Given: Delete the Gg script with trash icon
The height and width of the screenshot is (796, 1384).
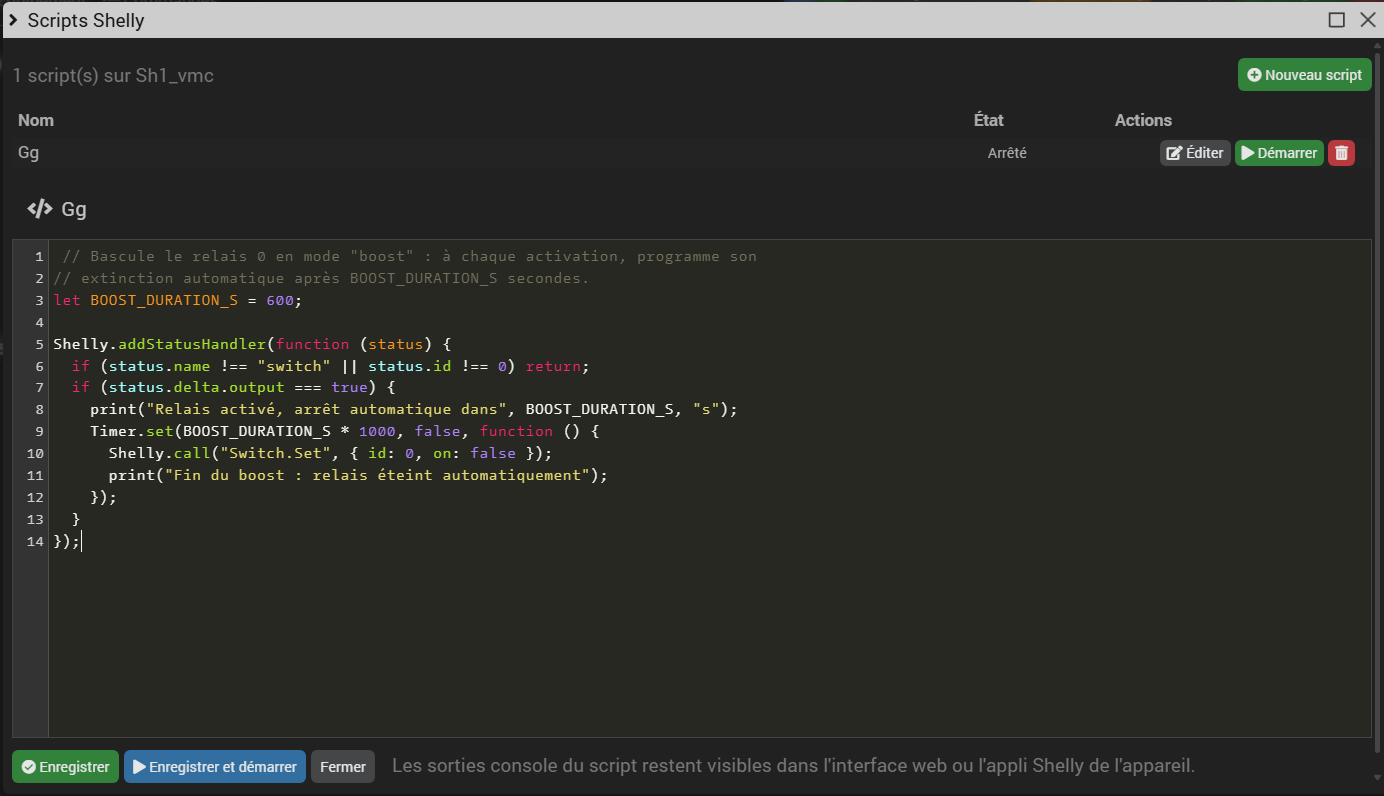Looking at the screenshot, I should 1341,153.
